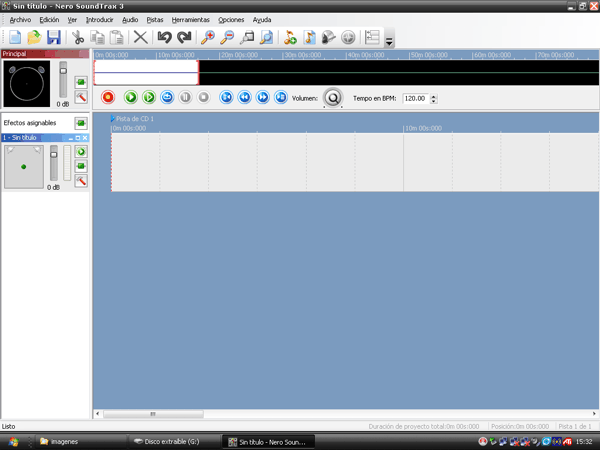Viewport: 600px width, 450px height.
Task: Click the Volumen knob control
Action: tap(333, 98)
